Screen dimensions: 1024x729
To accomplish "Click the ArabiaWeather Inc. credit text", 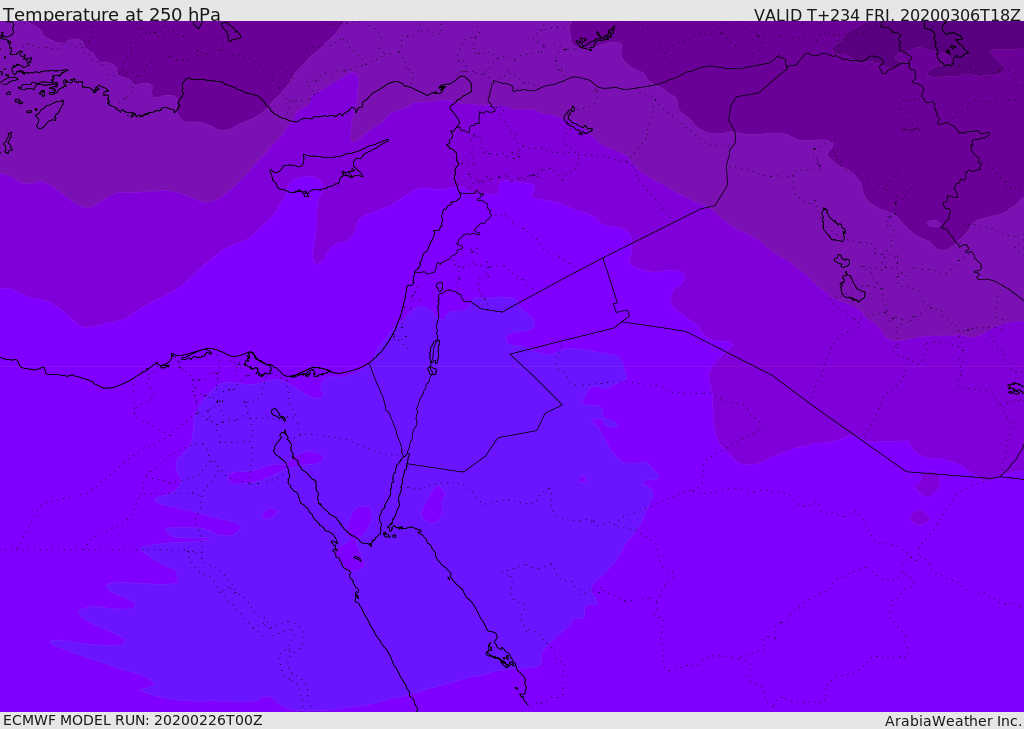I will 953,721.
